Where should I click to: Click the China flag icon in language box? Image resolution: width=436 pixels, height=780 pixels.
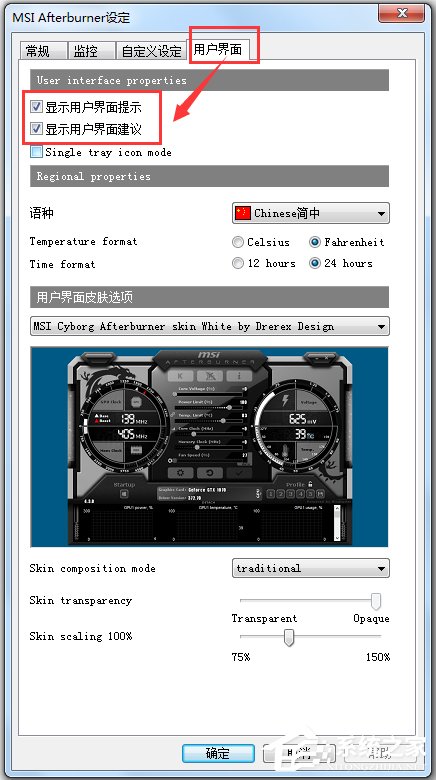coord(243,213)
